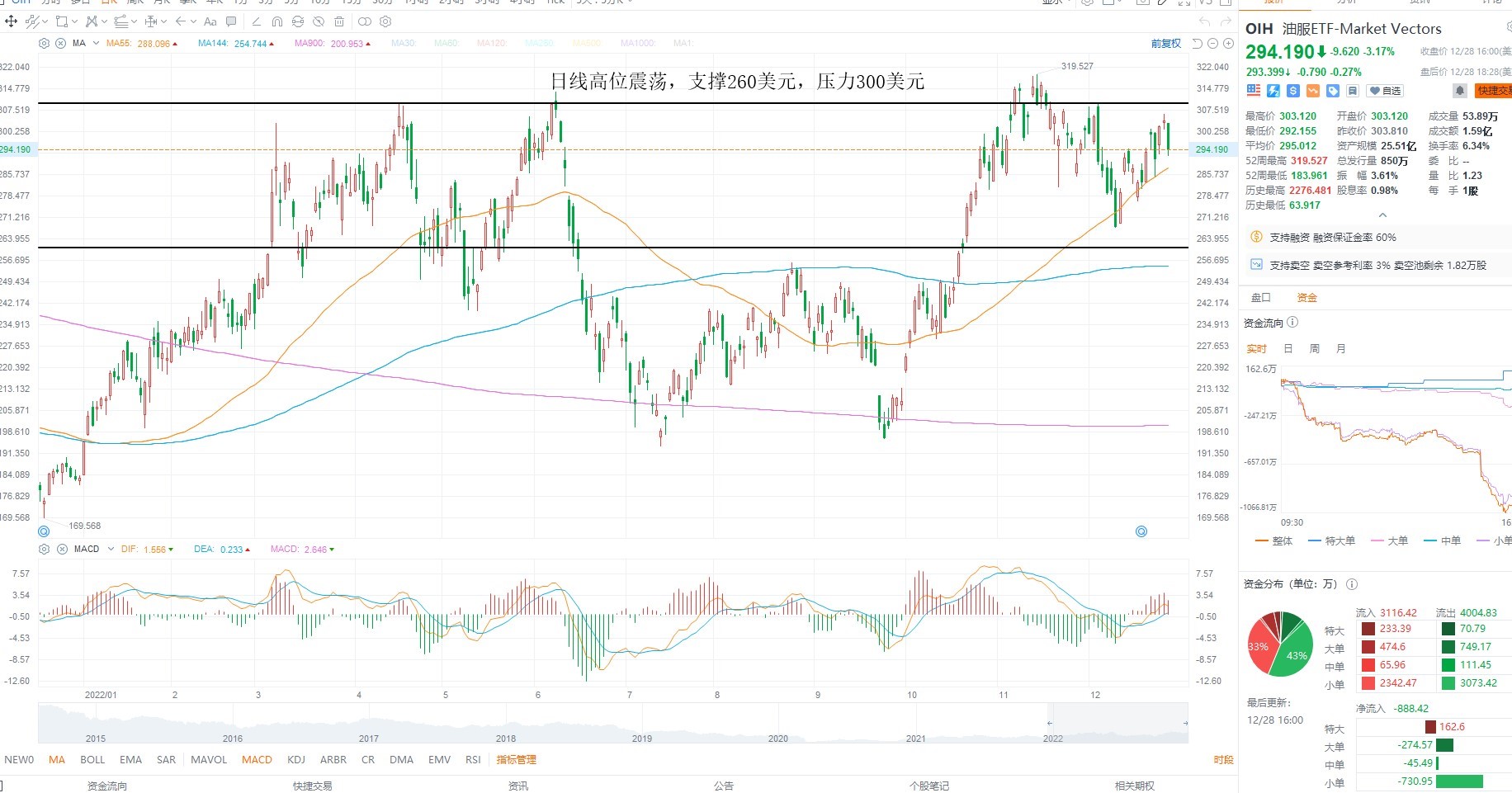
Task: Collapse quote details with the chevron
Action: point(1383,215)
